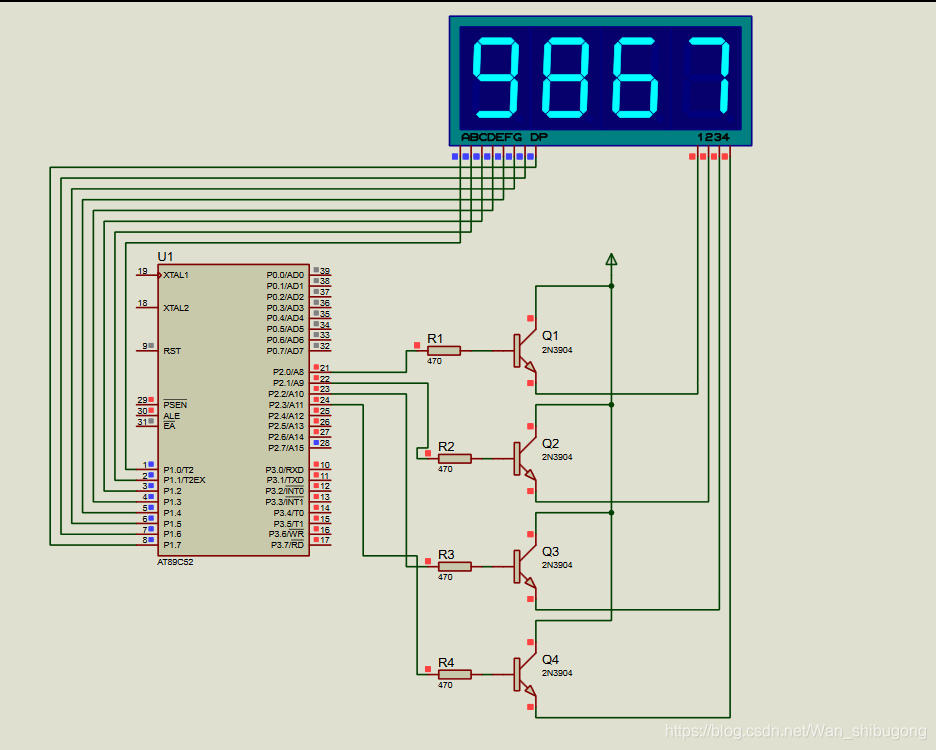Select the Q2 transistor symbol
936x750 pixels.
click(525, 459)
